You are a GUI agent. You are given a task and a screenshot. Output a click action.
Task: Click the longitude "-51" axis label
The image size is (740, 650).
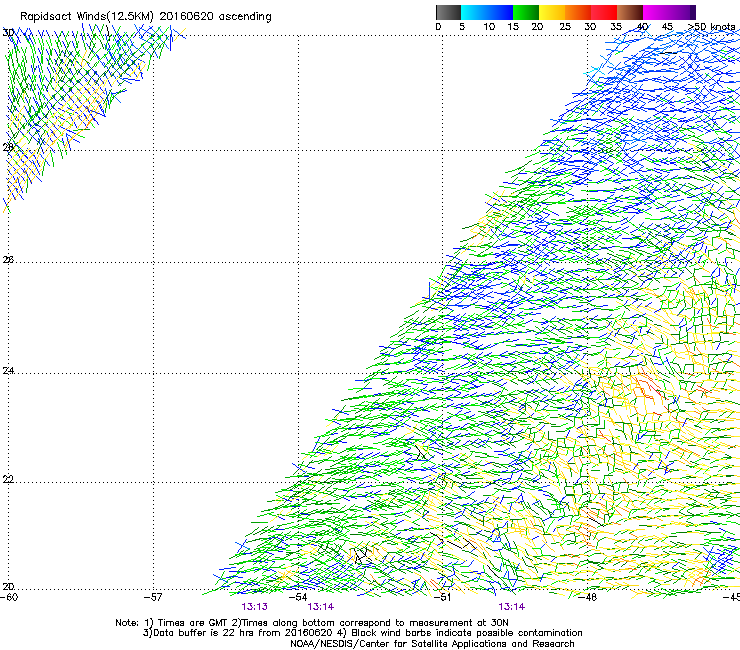442,597
